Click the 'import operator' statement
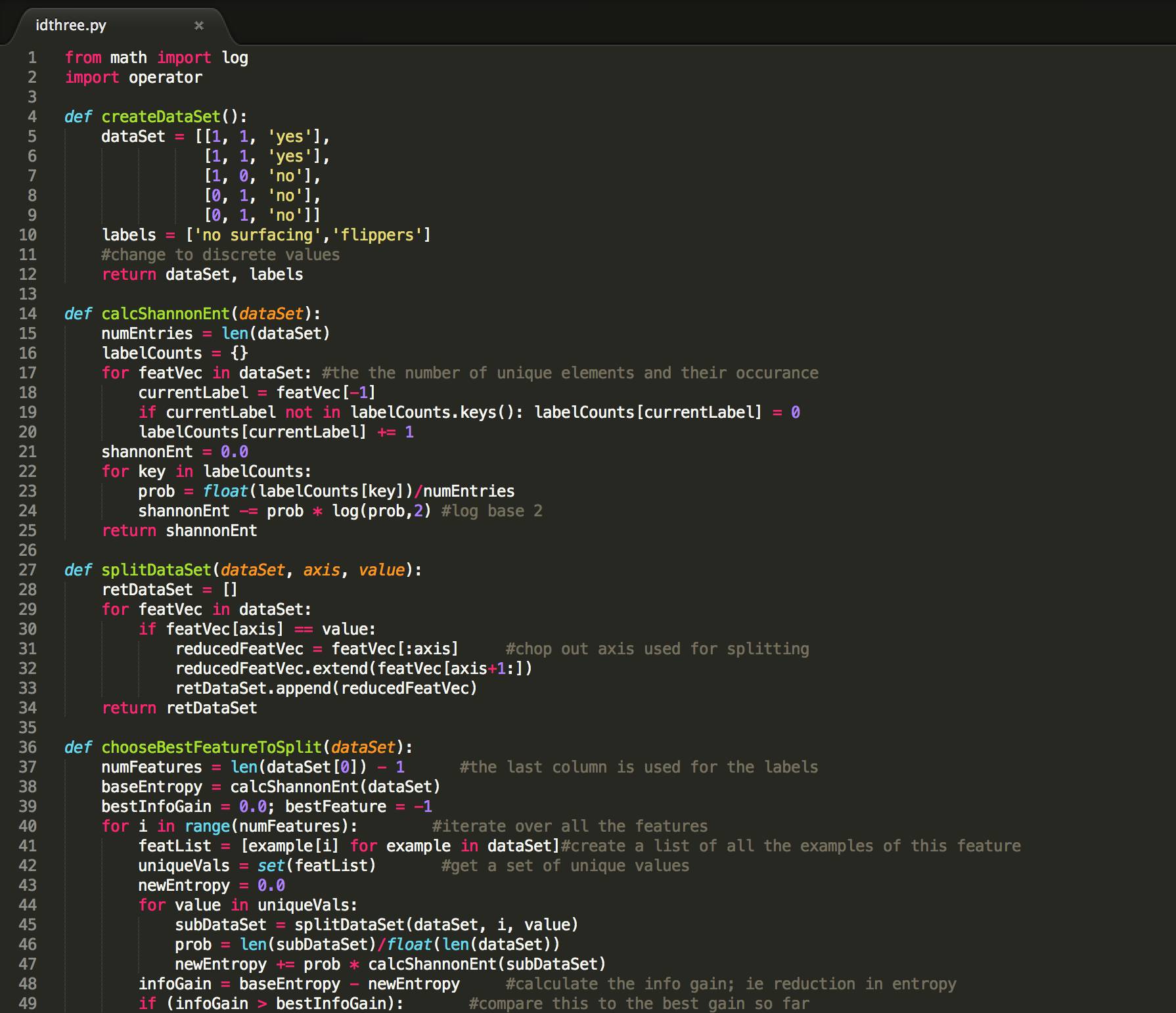Image resolution: width=1176 pixels, height=1013 pixels. click(x=133, y=78)
